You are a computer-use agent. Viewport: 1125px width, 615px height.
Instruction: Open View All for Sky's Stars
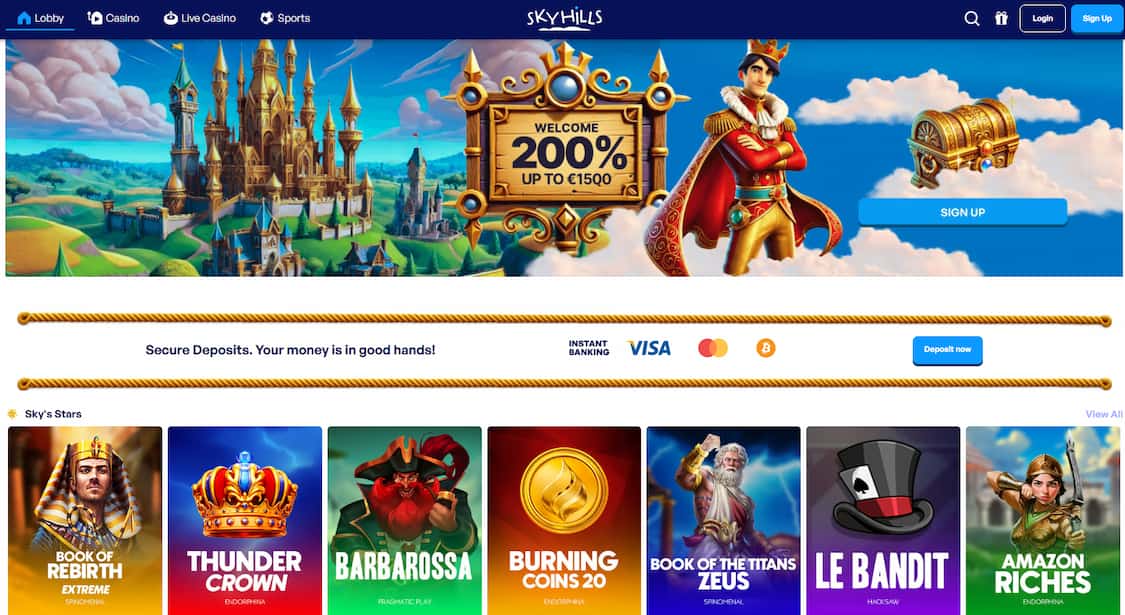click(1103, 414)
